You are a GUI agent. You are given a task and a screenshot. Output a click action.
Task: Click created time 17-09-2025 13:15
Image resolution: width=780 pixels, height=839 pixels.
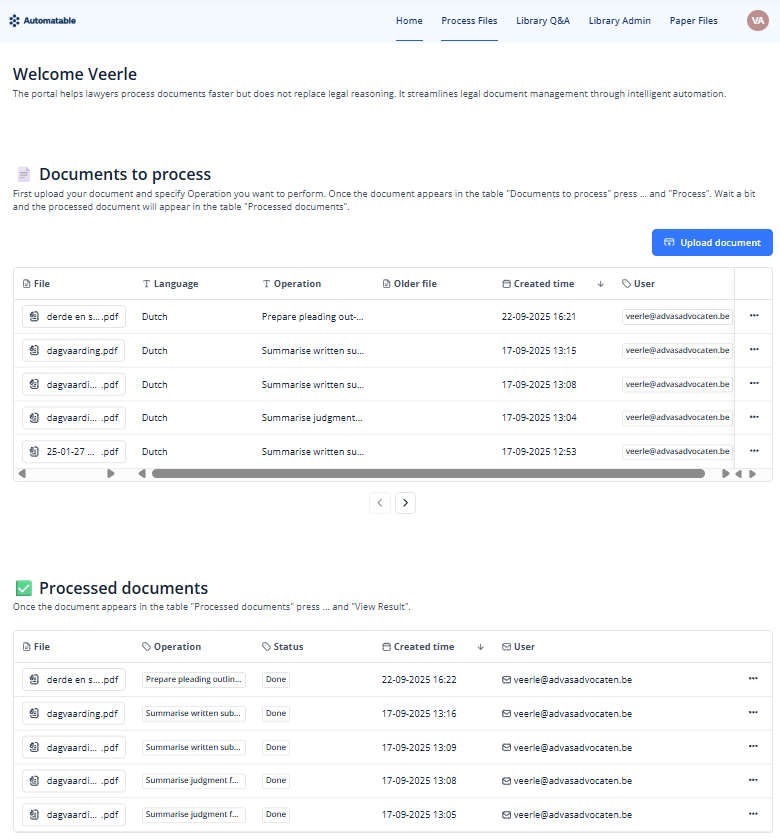[539, 350]
